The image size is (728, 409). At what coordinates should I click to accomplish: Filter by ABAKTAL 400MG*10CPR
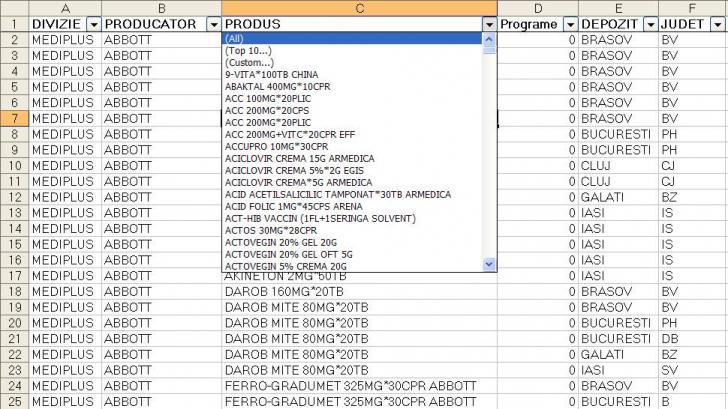click(352, 87)
